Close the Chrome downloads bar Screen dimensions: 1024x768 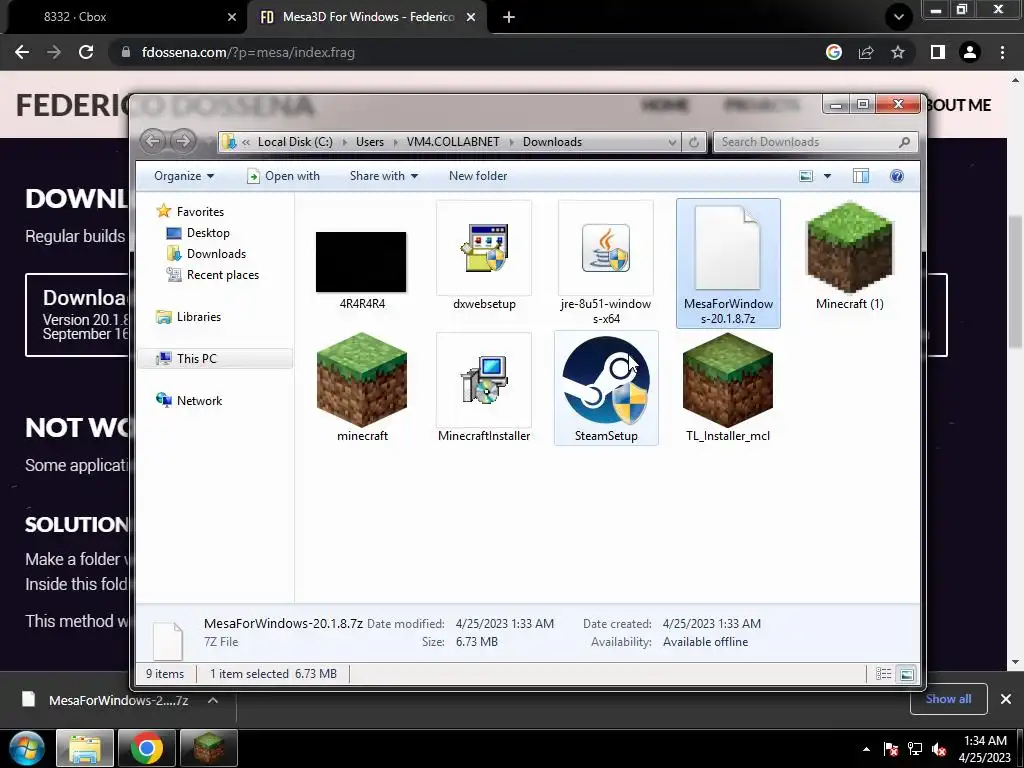1006,699
